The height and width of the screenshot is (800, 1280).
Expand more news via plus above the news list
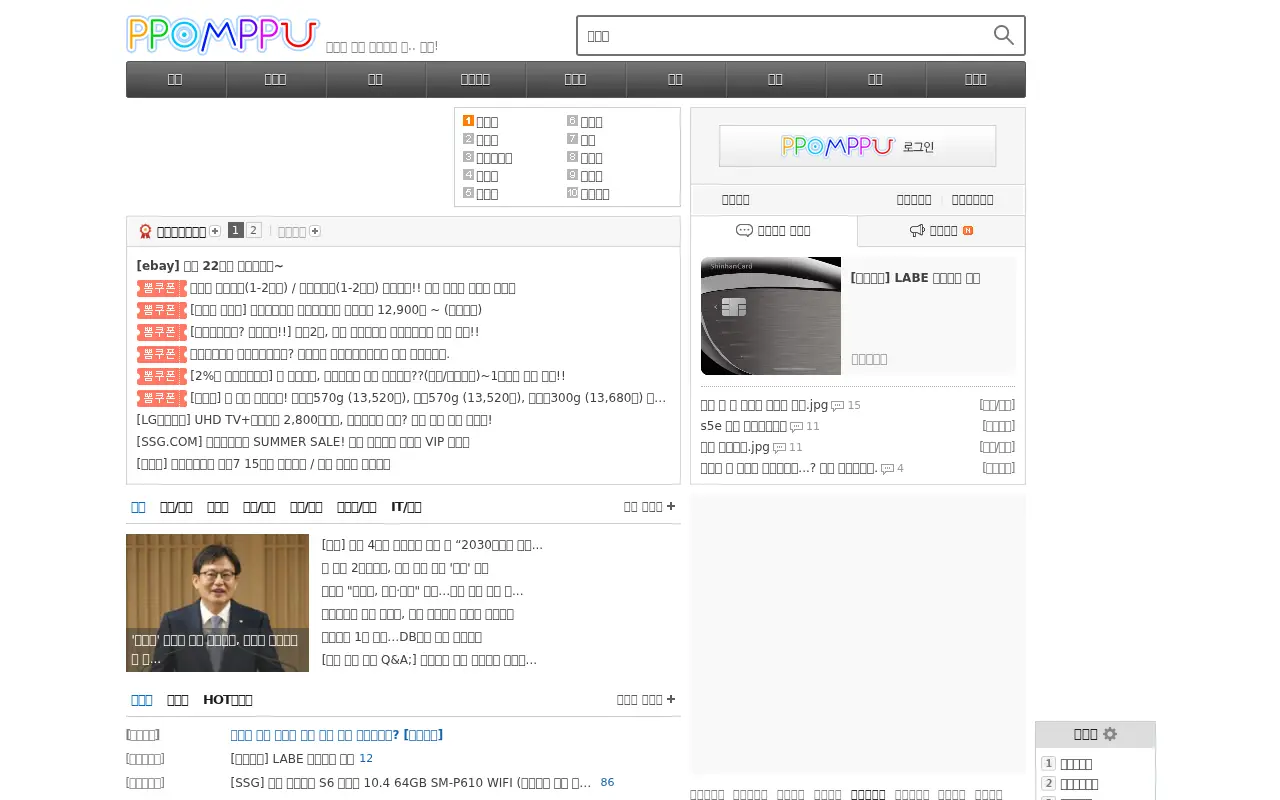point(671,507)
